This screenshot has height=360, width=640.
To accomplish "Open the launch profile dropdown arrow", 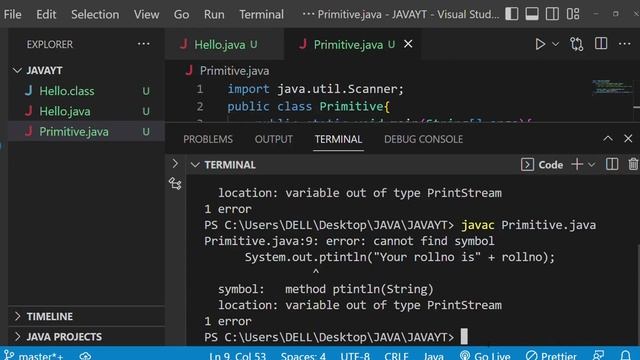I will (x=591, y=165).
